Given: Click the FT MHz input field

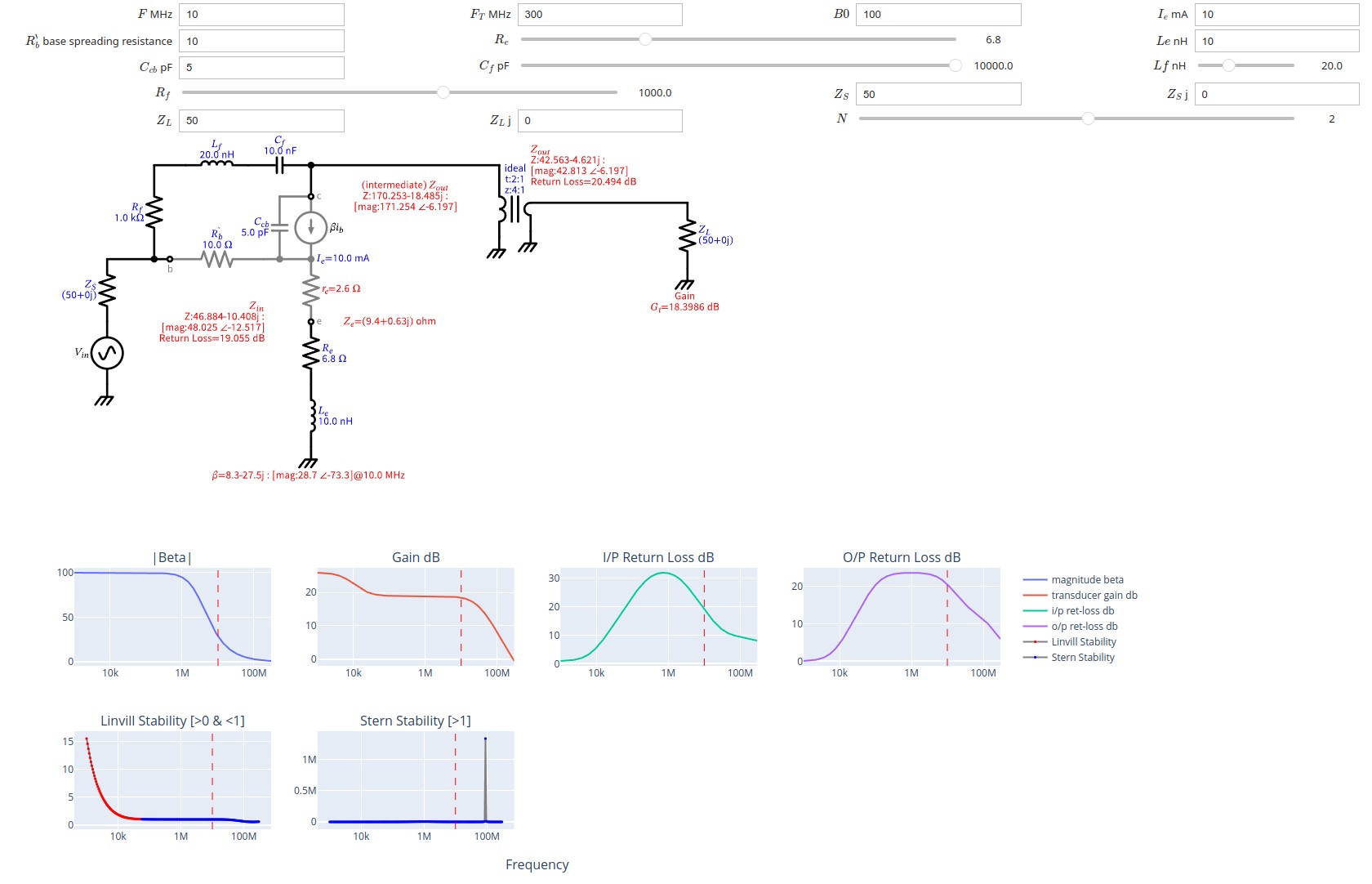Looking at the screenshot, I should tap(599, 15).
